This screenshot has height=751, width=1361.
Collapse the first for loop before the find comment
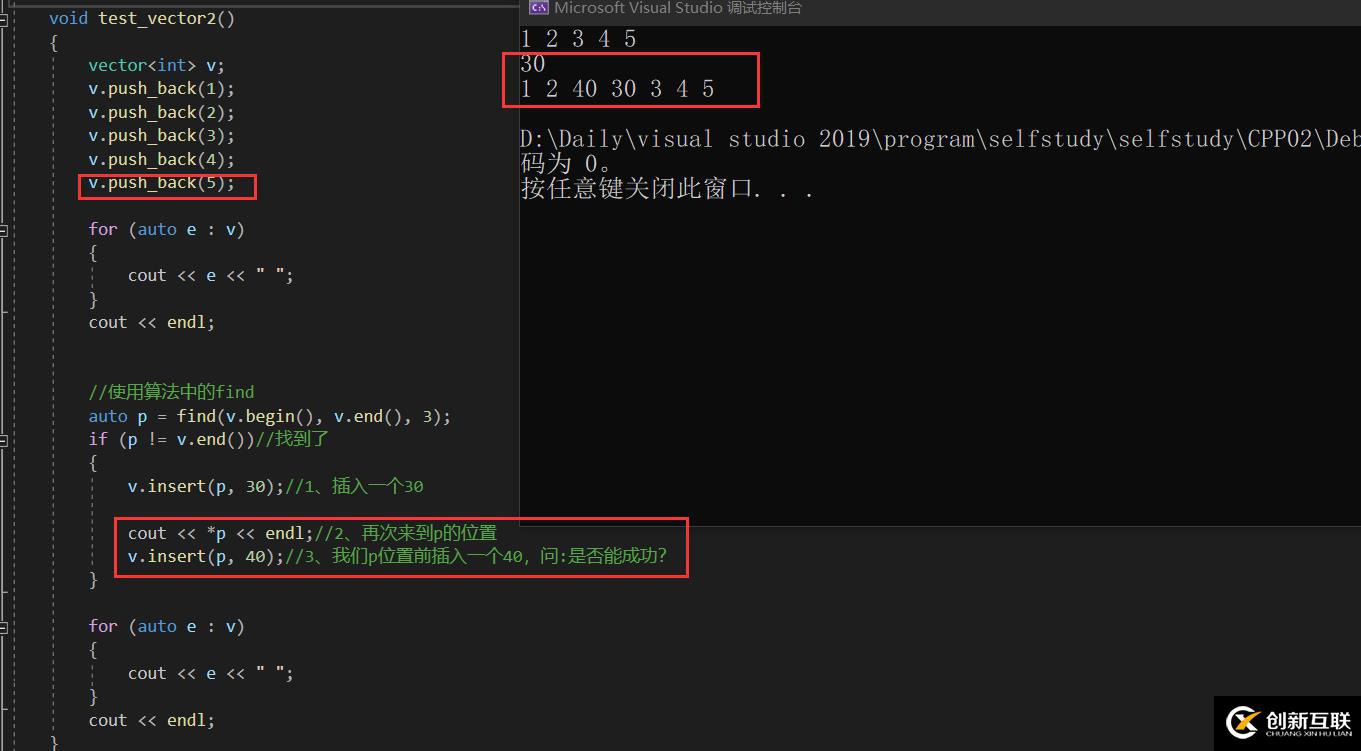[3, 229]
